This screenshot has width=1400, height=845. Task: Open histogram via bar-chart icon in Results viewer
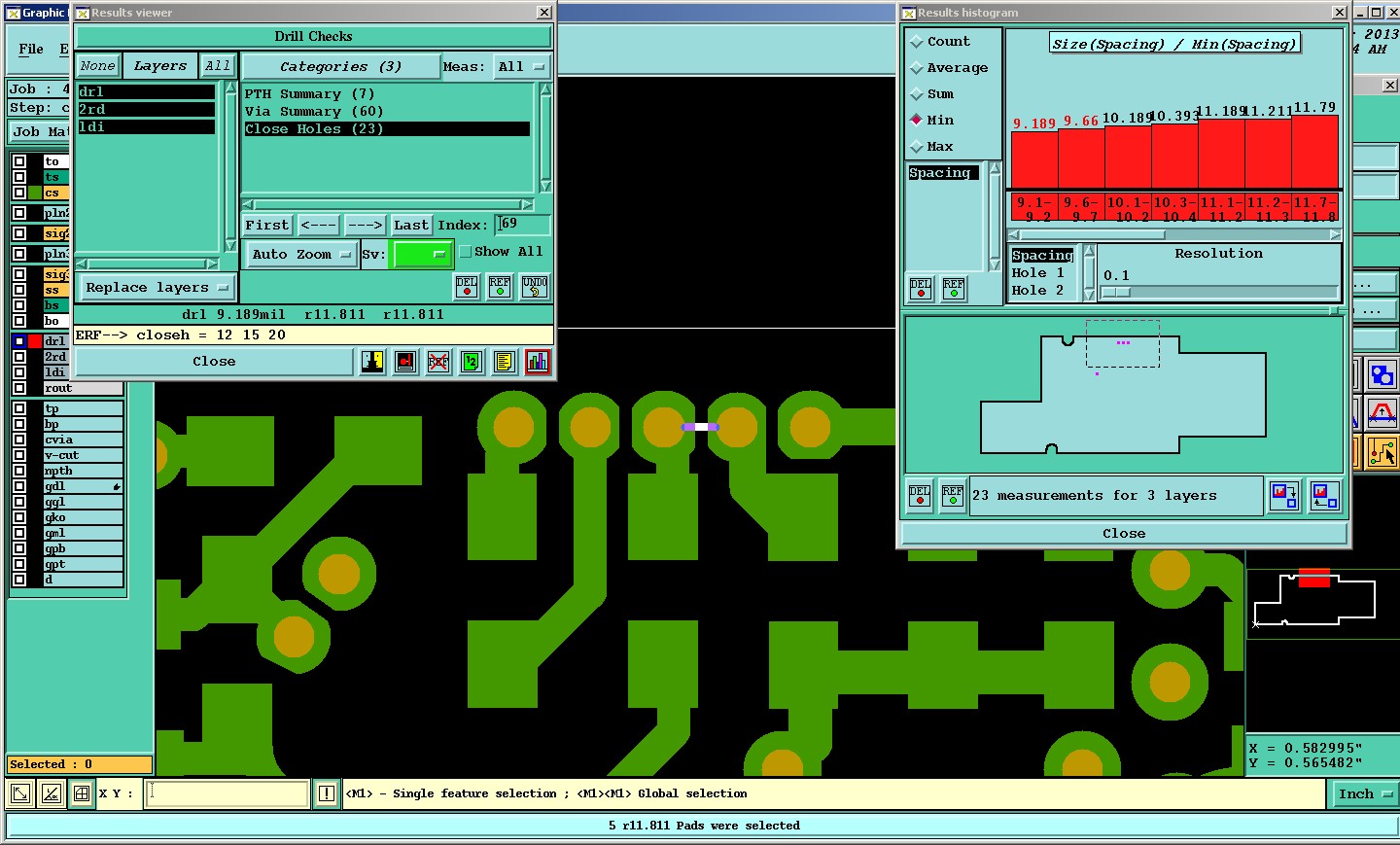(x=537, y=362)
